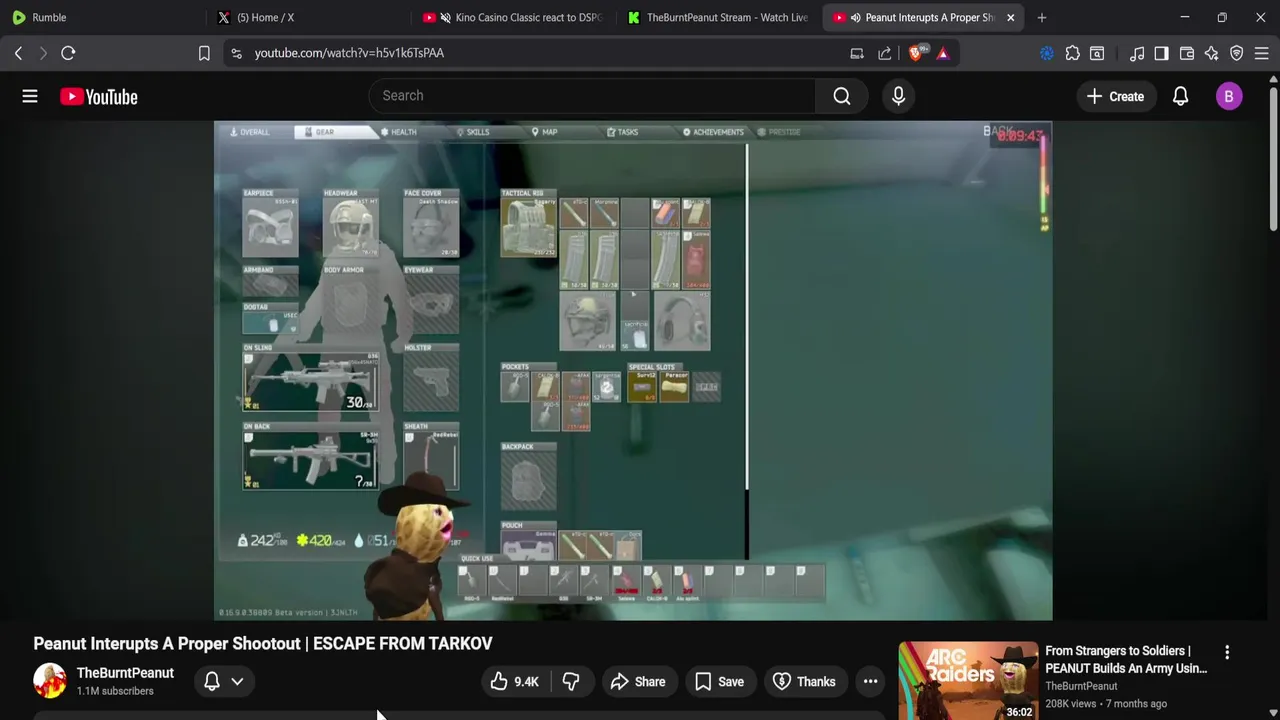1280x720 pixels.
Task: Bookmark this page with bookmark icon
Action: [x=204, y=53]
